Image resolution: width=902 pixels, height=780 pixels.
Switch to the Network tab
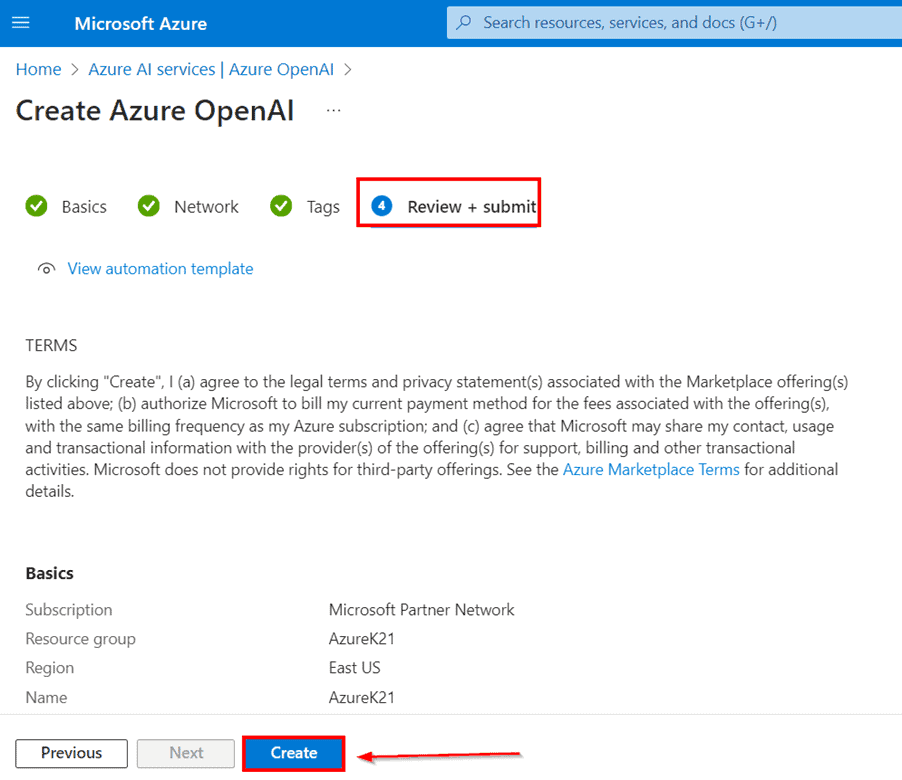pos(206,207)
